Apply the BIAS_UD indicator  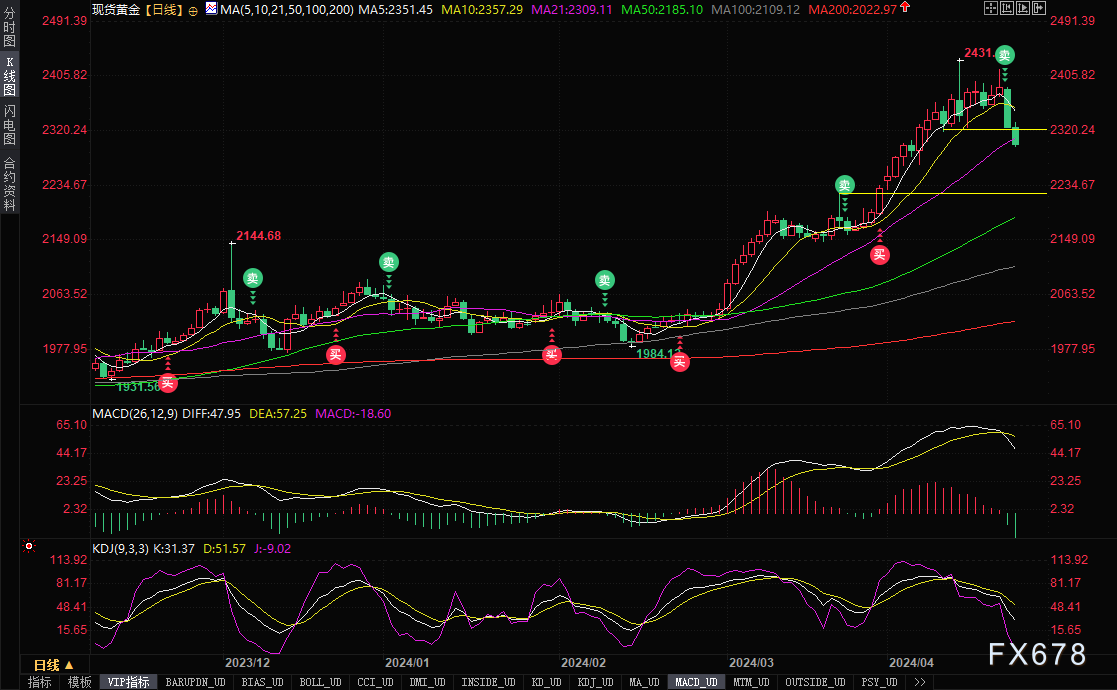(x=262, y=682)
